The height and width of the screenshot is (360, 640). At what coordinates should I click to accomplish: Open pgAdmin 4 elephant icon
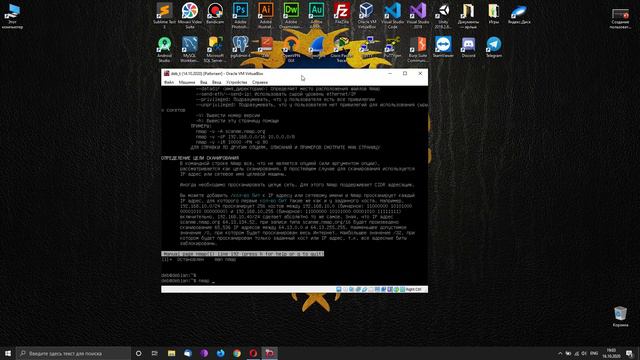click(x=240, y=47)
